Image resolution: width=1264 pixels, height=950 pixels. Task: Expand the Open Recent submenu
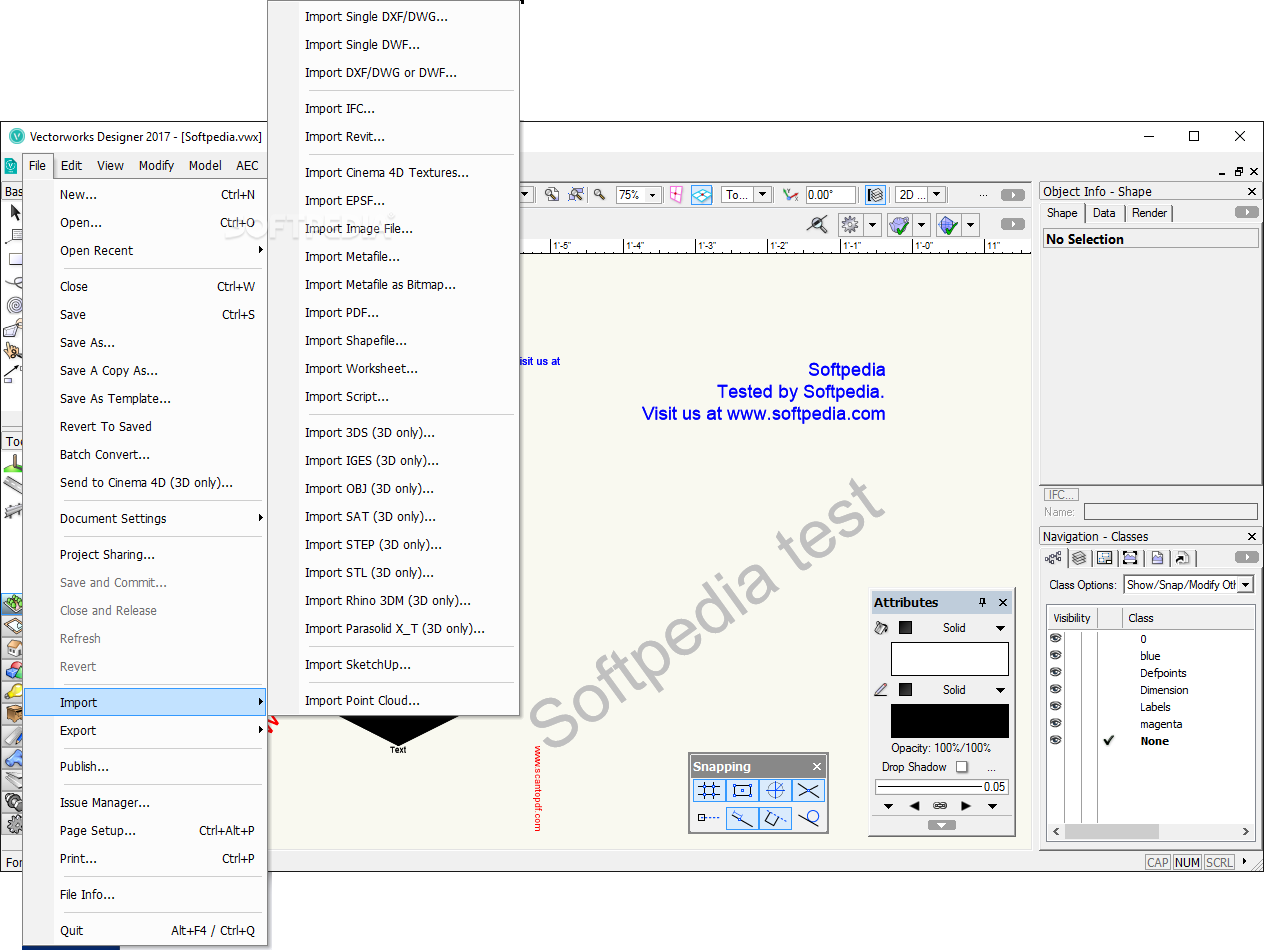click(145, 250)
